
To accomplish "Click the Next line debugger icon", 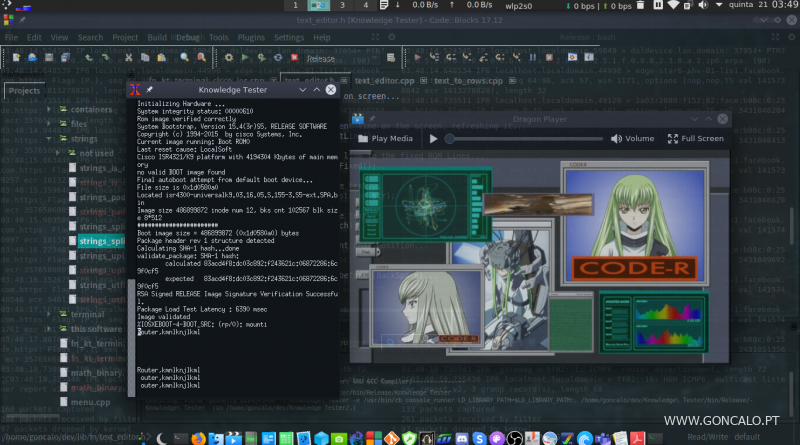I will [451, 58].
